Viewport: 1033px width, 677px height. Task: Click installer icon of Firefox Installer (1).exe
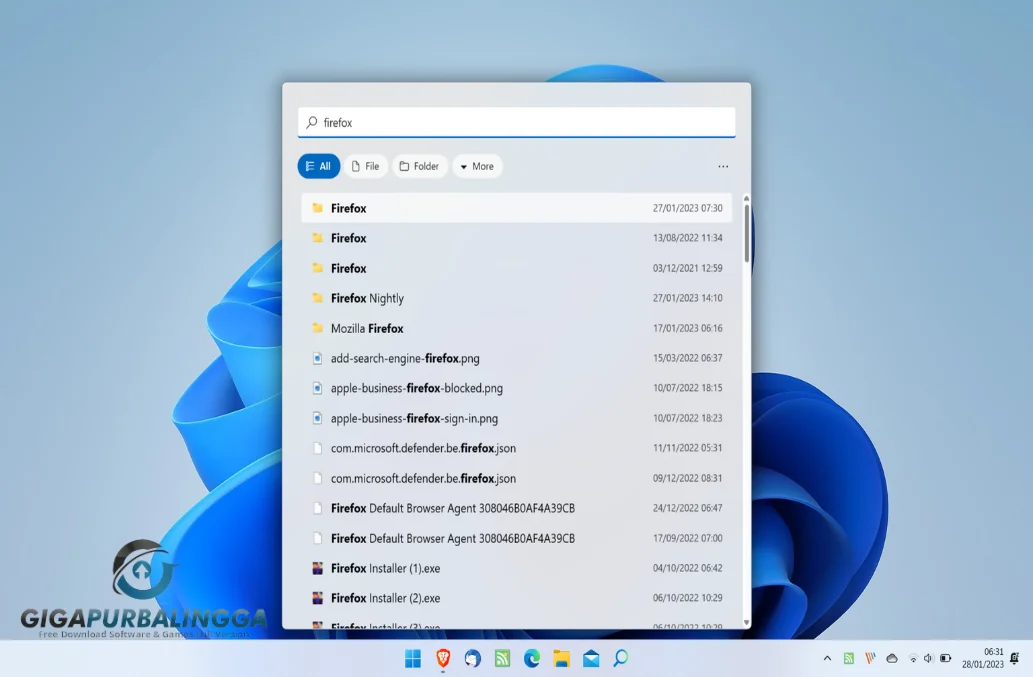tap(318, 568)
